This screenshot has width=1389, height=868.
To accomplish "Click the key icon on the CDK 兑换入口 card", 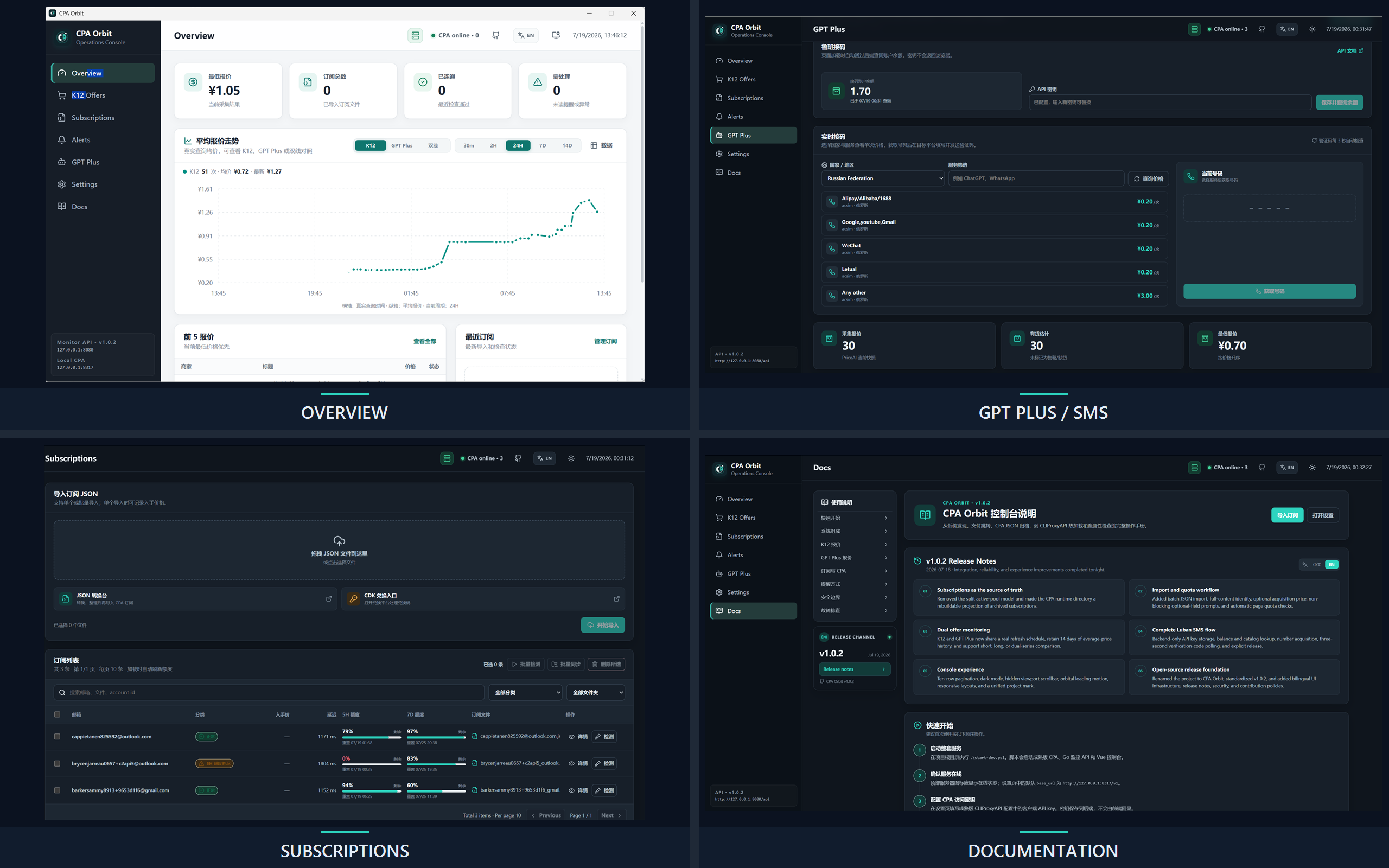I will click(354, 599).
